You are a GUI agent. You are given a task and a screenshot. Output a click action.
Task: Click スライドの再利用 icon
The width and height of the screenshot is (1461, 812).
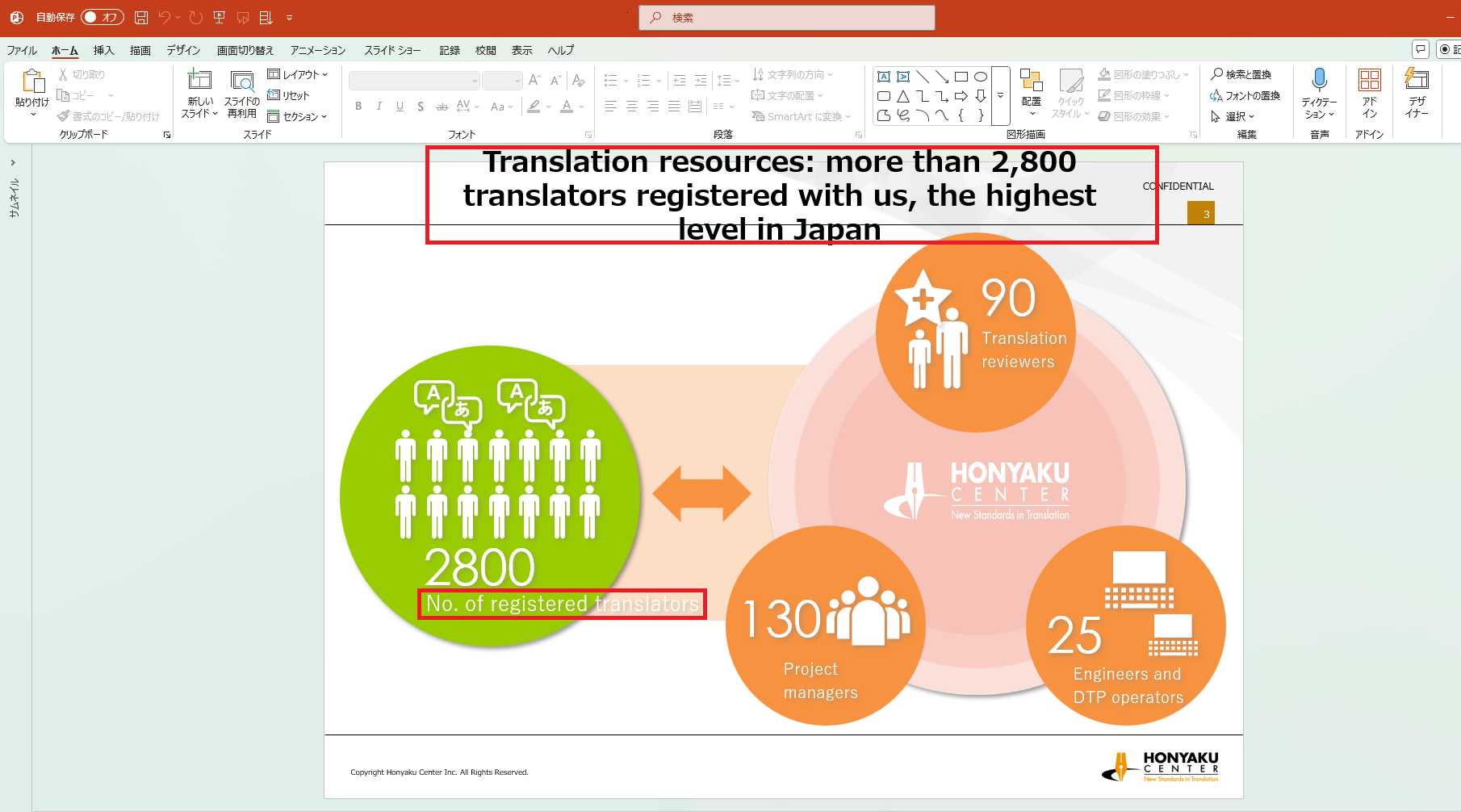coord(242,80)
